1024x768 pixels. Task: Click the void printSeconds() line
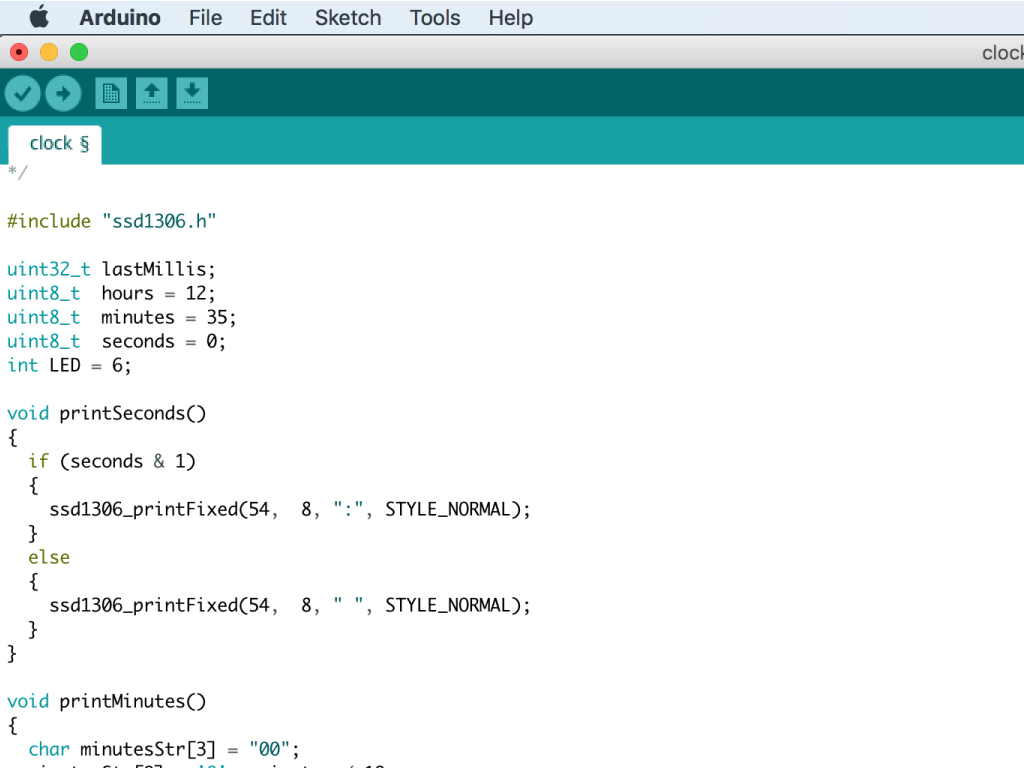coord(106,413)
